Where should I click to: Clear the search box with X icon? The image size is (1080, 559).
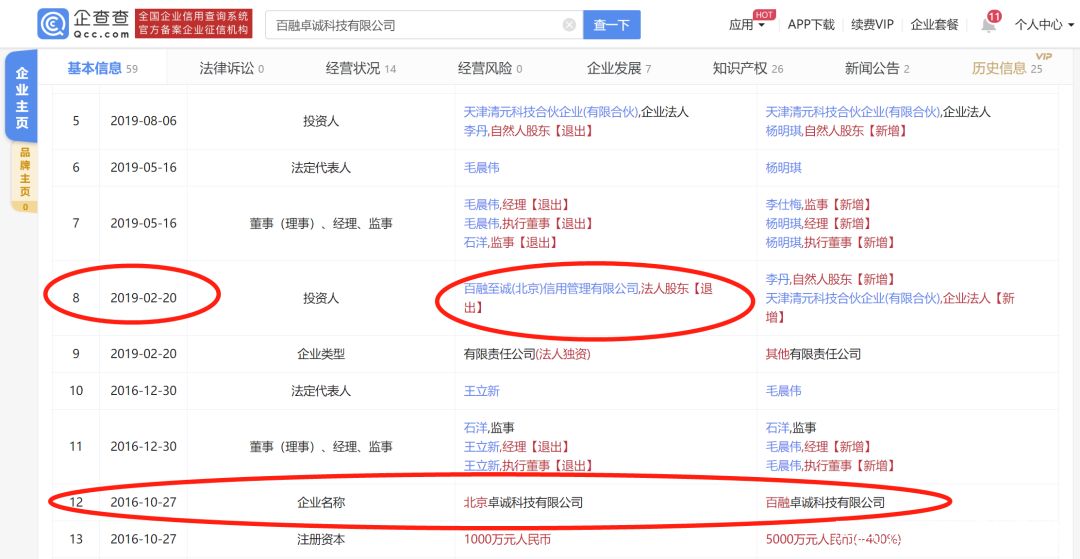(x=569, y=25)
